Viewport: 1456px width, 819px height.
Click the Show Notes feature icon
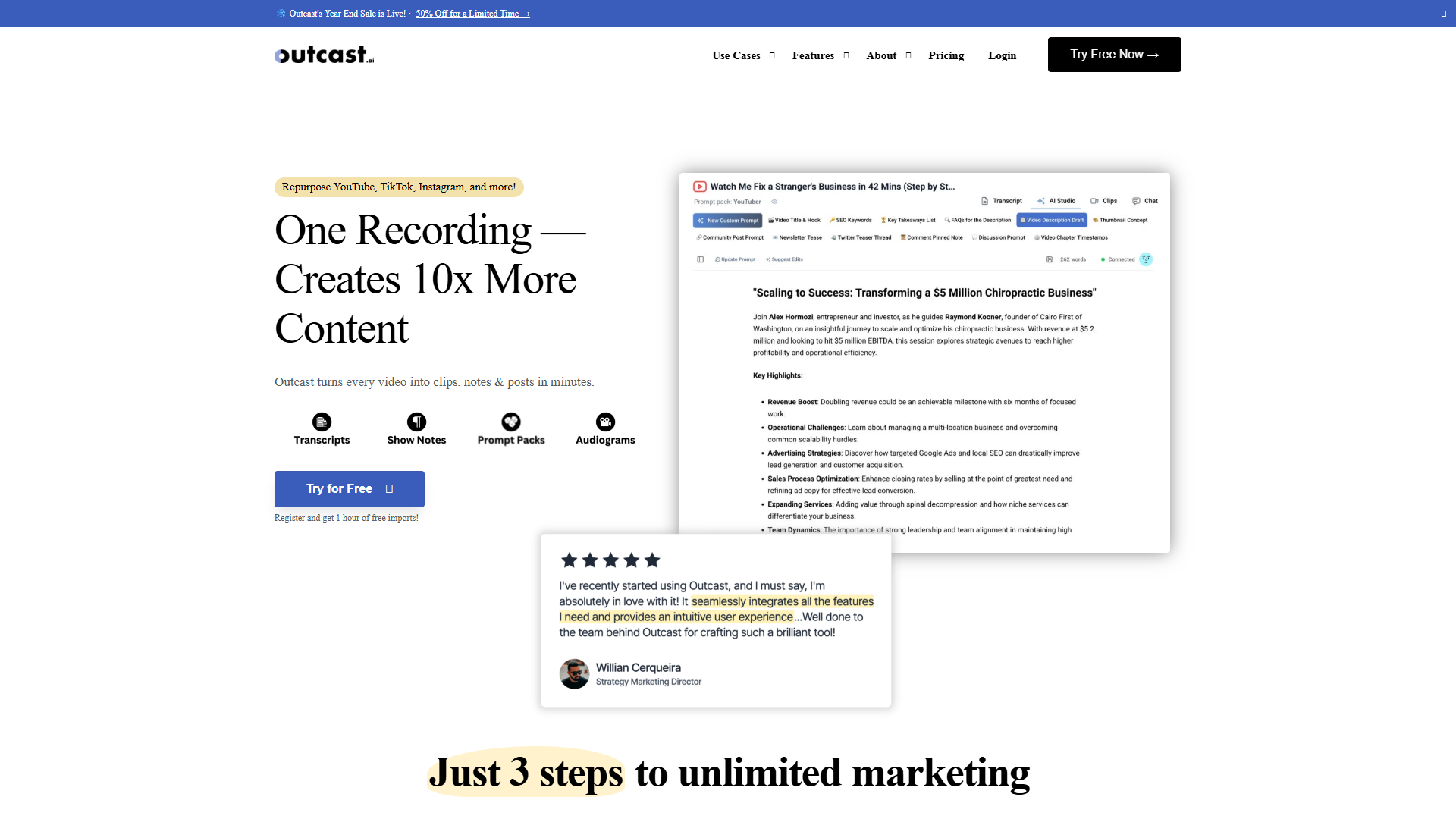416,422
